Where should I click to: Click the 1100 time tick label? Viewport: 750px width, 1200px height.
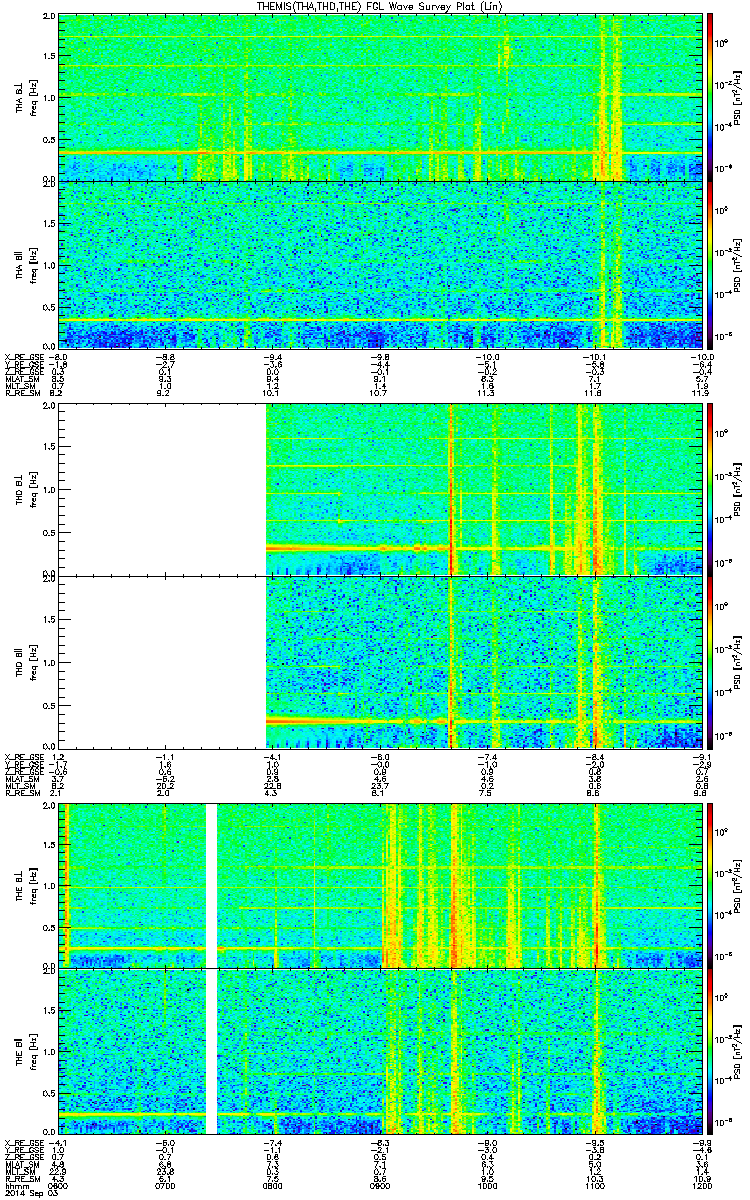click(x=595, y=1185)
